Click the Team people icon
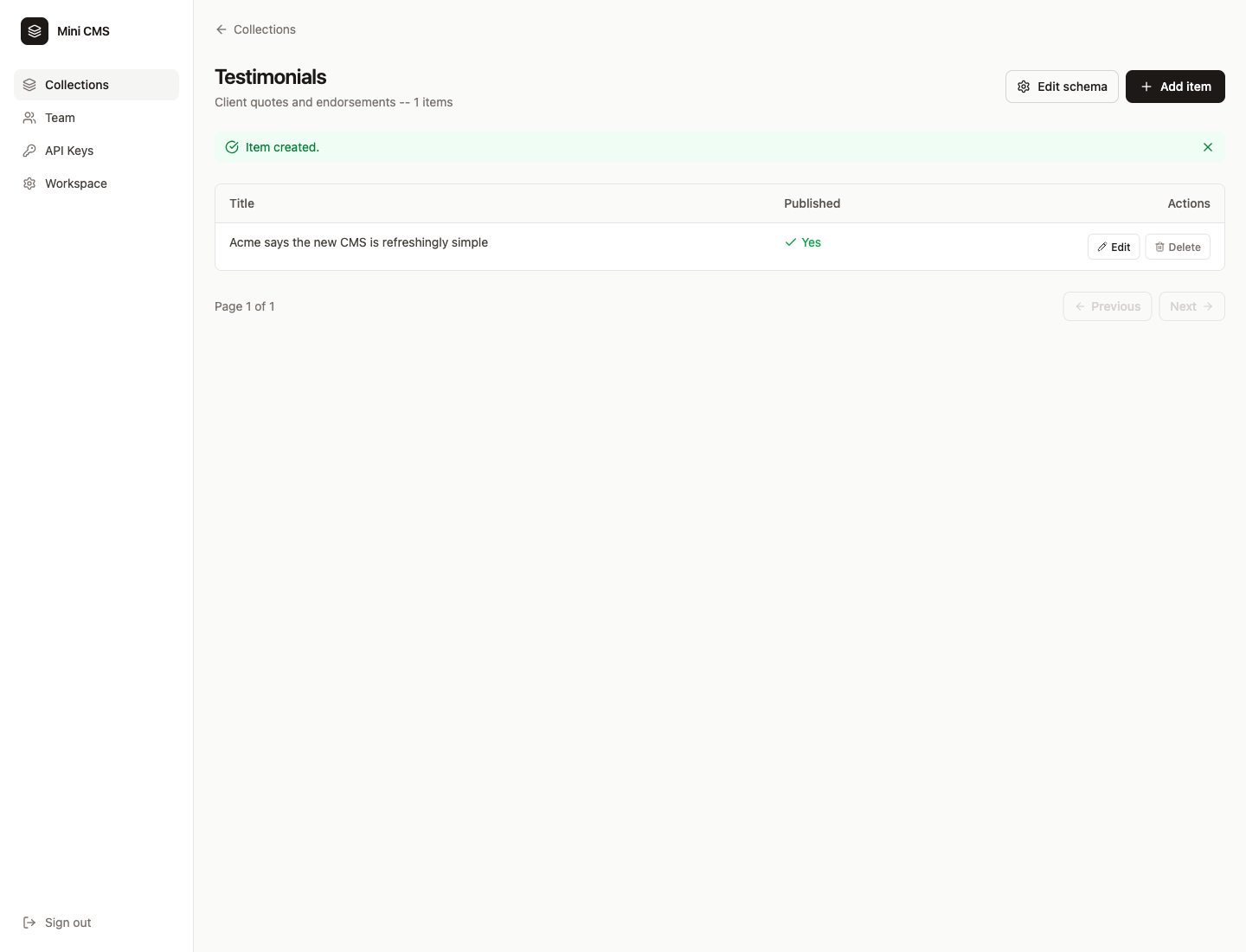 (29, 118)
